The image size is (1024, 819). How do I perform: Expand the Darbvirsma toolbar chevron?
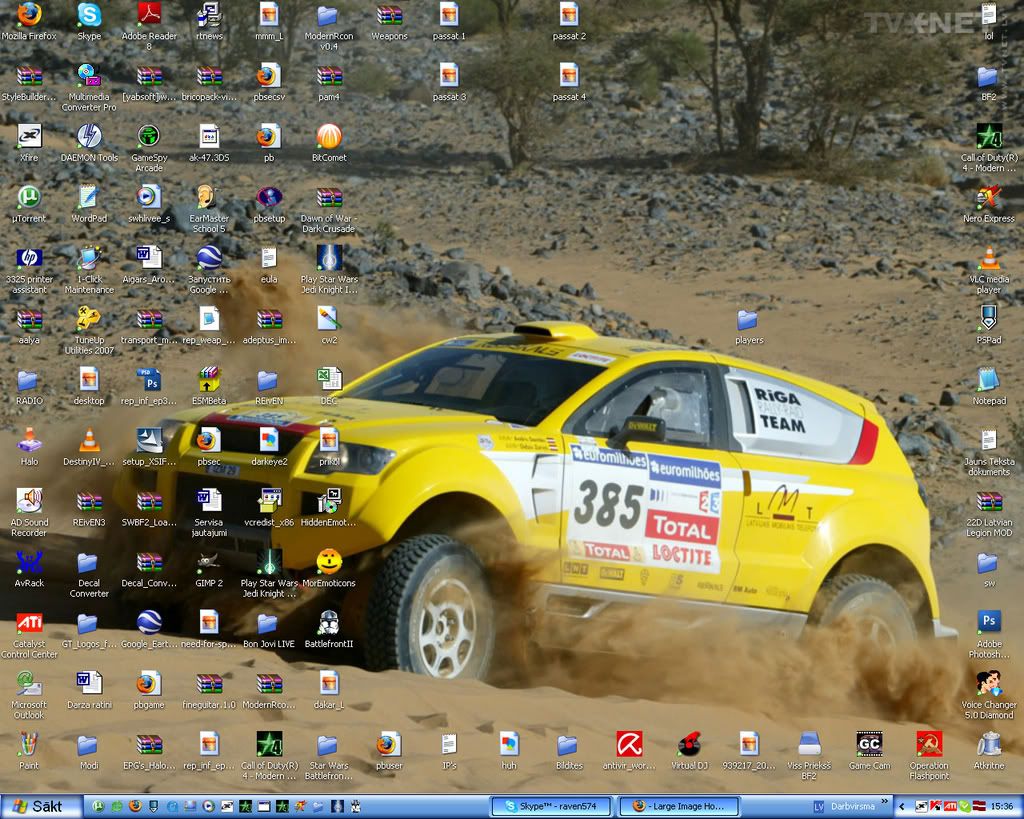[x=885, y=801]
